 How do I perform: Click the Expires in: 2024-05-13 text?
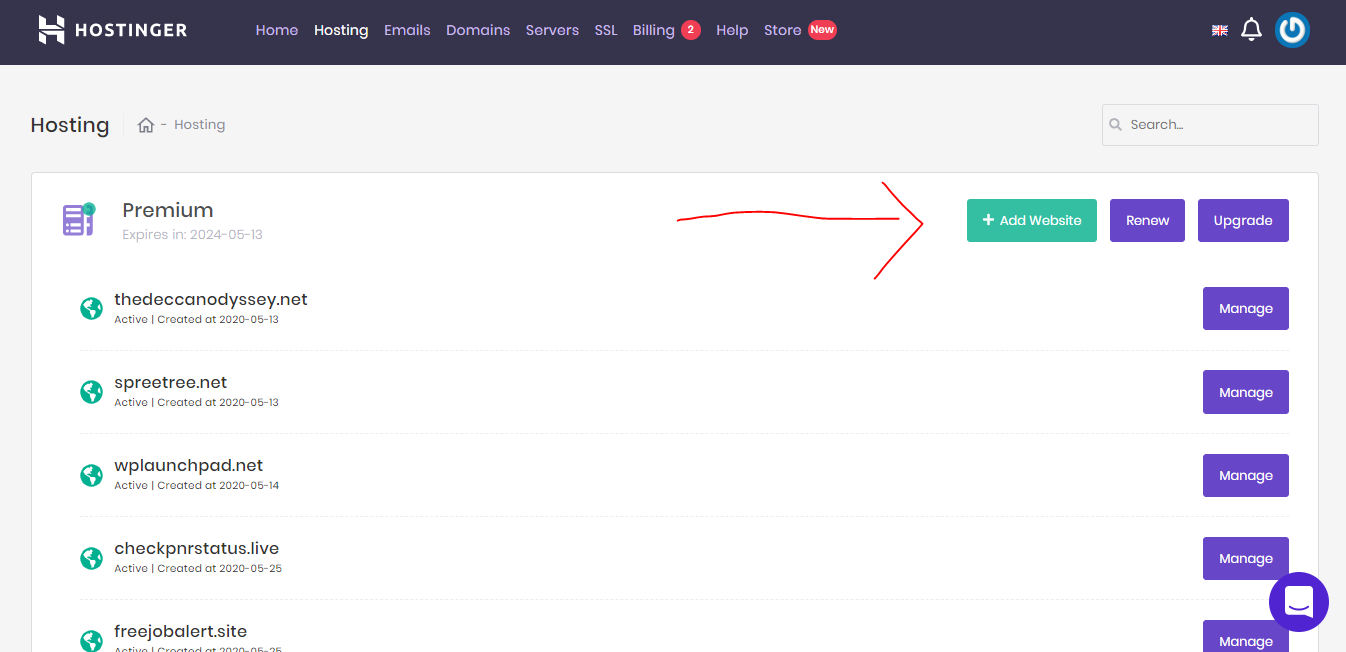(x=192, y=235)
